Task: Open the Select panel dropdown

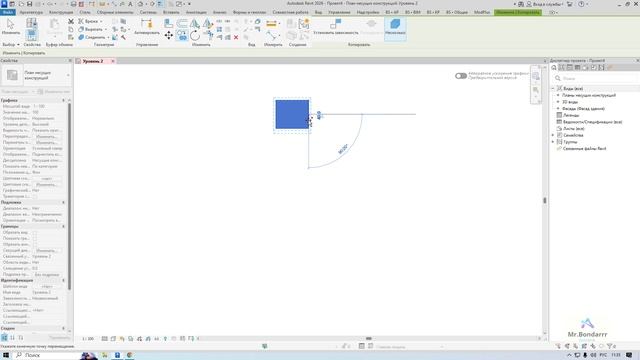Action: [x=11, y=44]
